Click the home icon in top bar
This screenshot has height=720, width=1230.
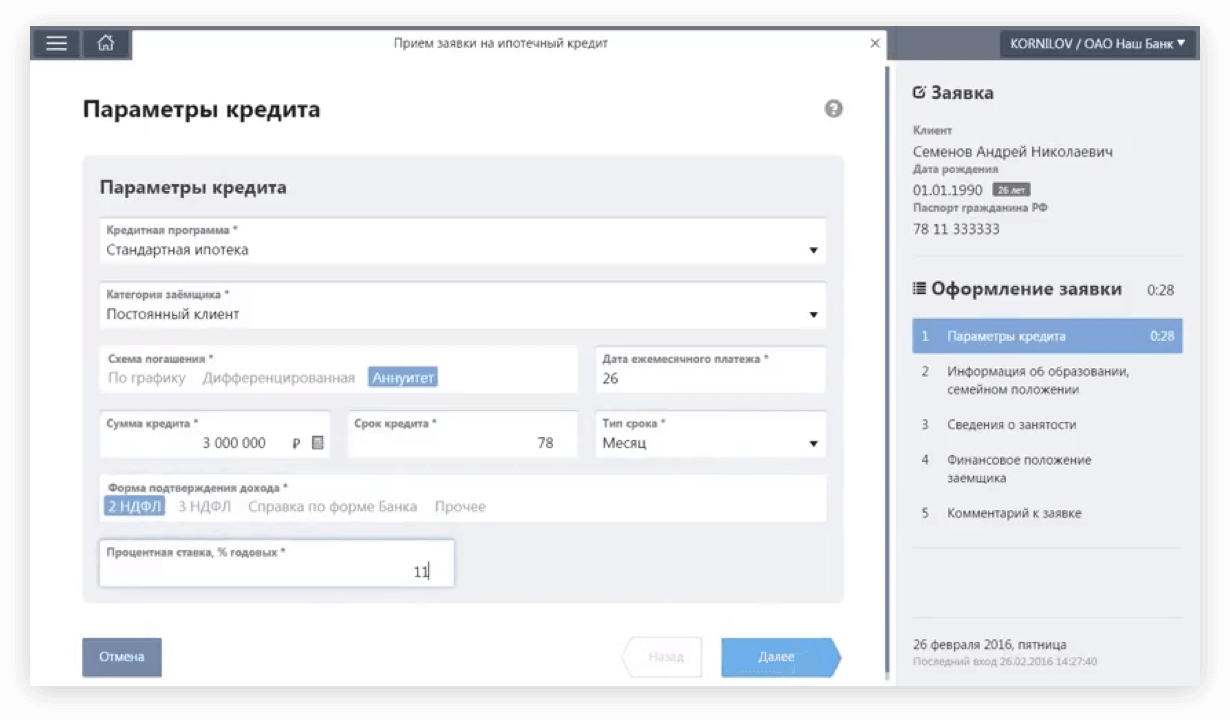coord(105,43)
